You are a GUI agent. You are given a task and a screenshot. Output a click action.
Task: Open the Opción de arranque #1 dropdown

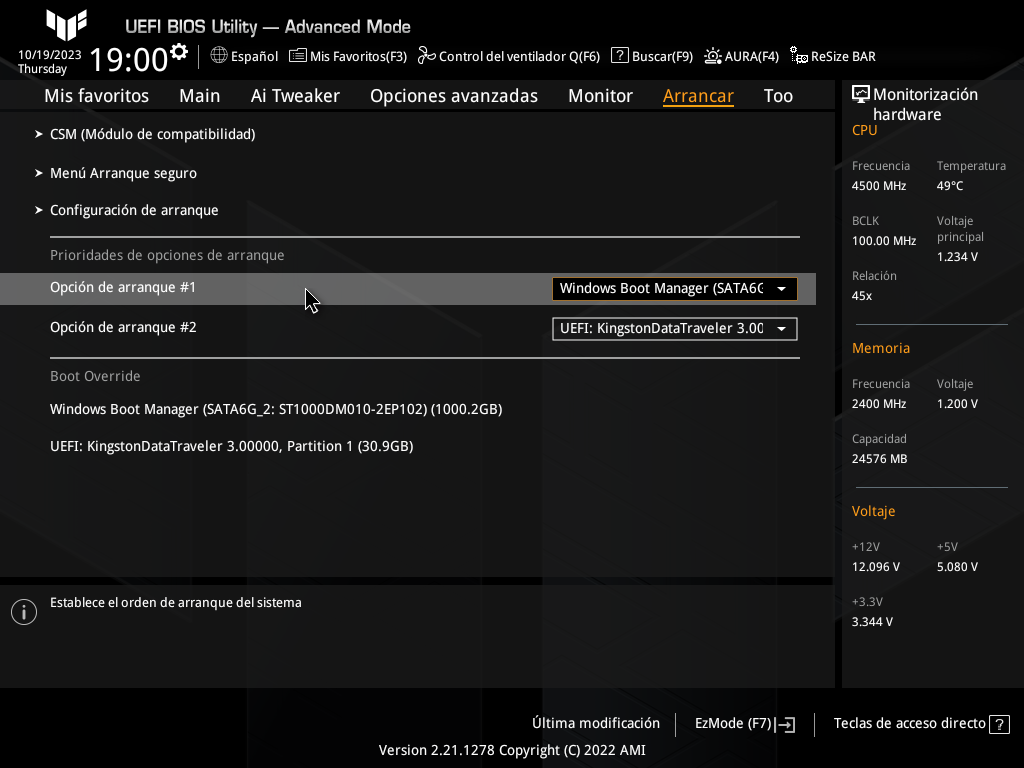(674, 289)
